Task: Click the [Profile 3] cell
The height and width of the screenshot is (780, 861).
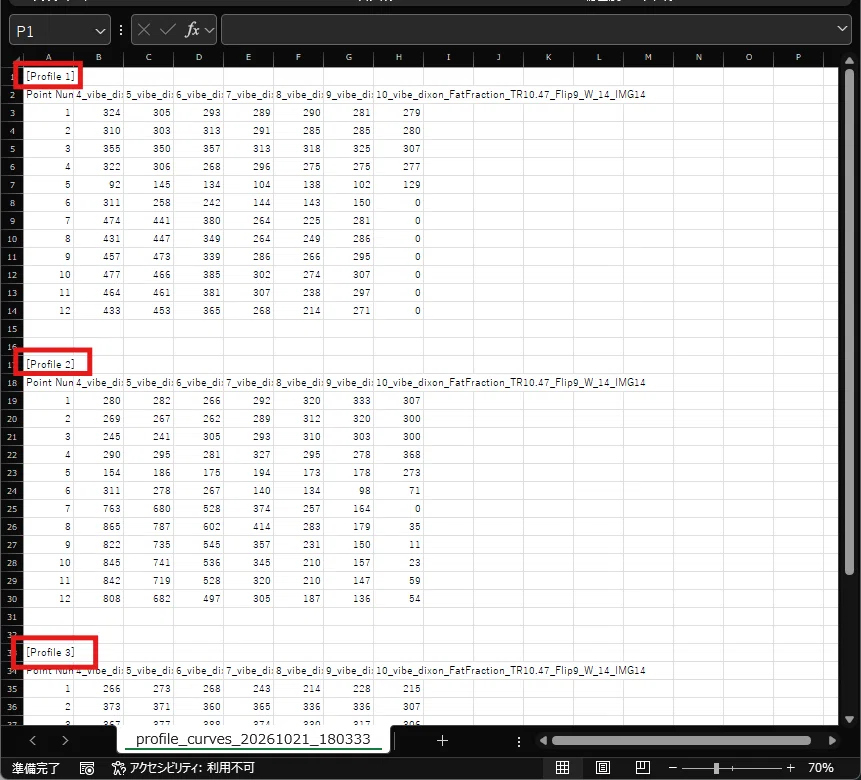Action: click(49, 652)
